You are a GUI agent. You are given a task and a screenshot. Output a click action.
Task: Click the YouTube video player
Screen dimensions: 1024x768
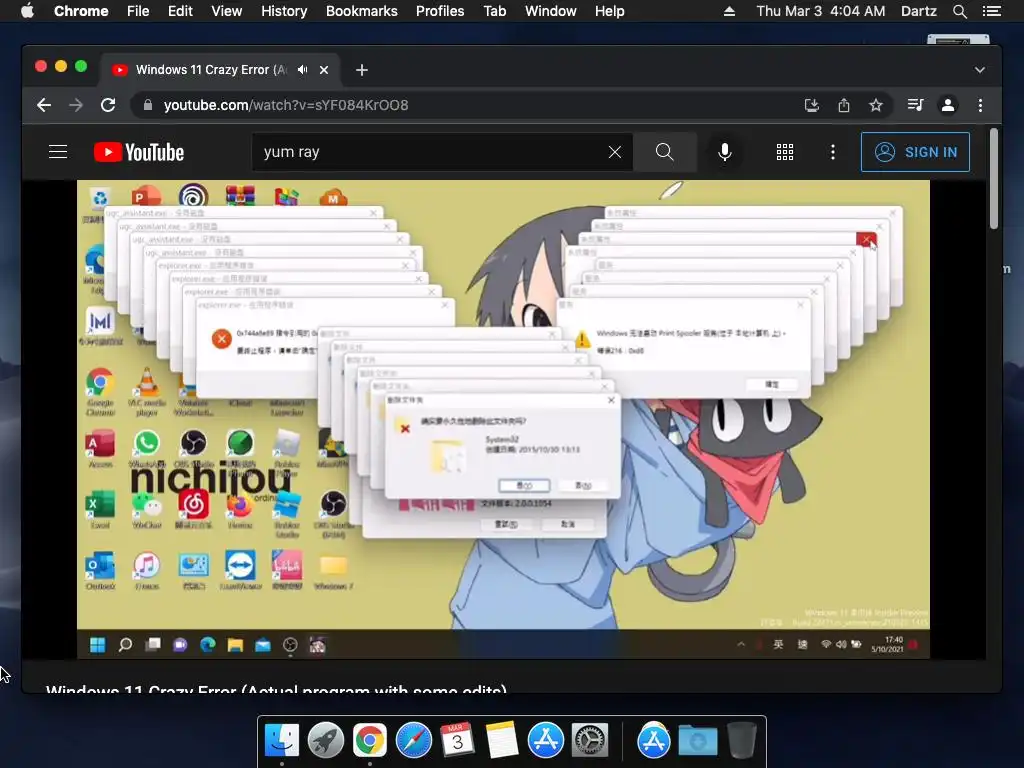(x=504, y=419)
